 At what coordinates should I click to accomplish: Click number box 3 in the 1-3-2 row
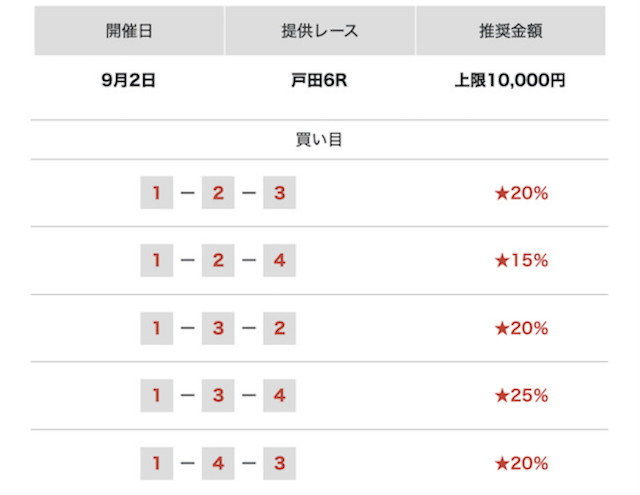[218, 328]
